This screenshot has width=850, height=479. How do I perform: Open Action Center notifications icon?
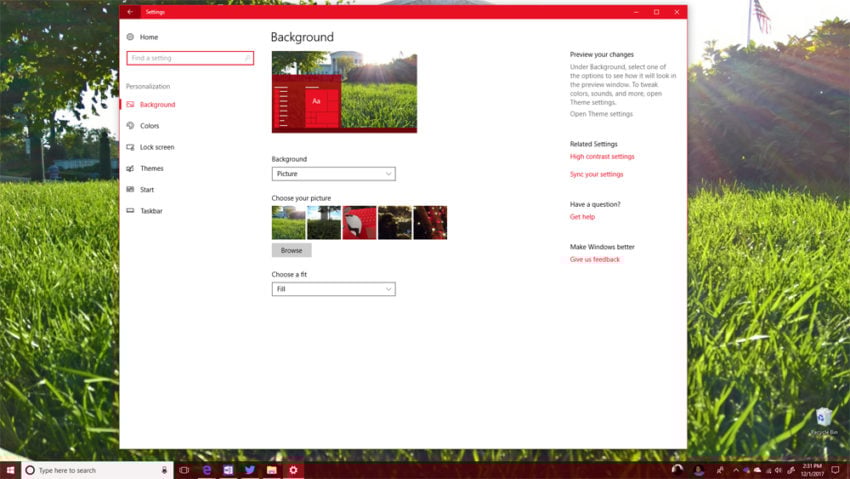[835, 470]
